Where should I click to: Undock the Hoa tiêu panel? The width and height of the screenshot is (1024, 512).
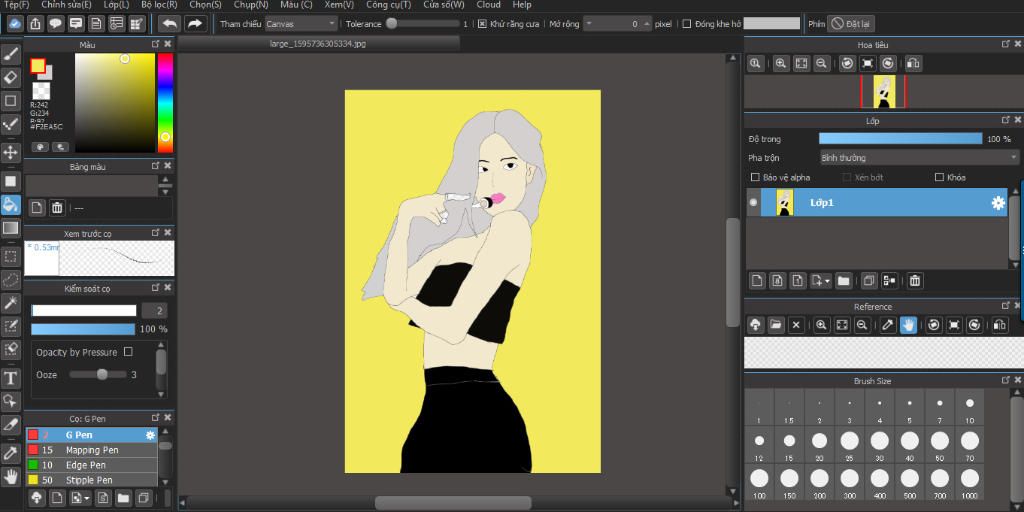coord(1006,44)
